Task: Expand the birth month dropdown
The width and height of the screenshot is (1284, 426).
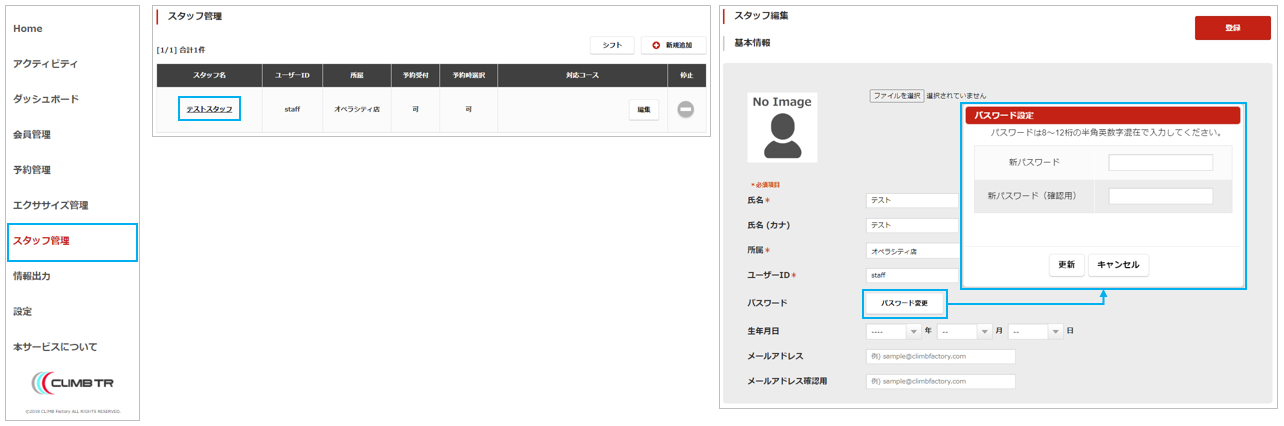Action: 963,332
